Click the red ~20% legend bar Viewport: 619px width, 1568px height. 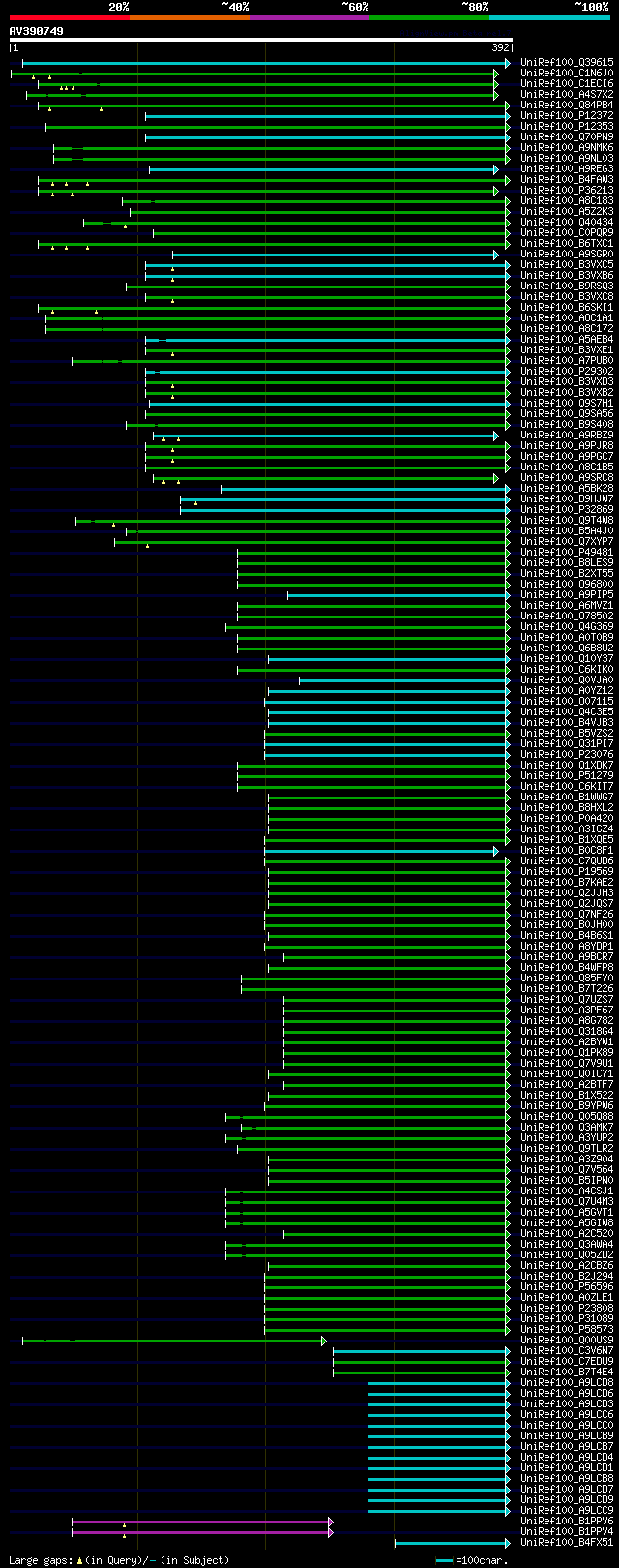tap(69, 16)
